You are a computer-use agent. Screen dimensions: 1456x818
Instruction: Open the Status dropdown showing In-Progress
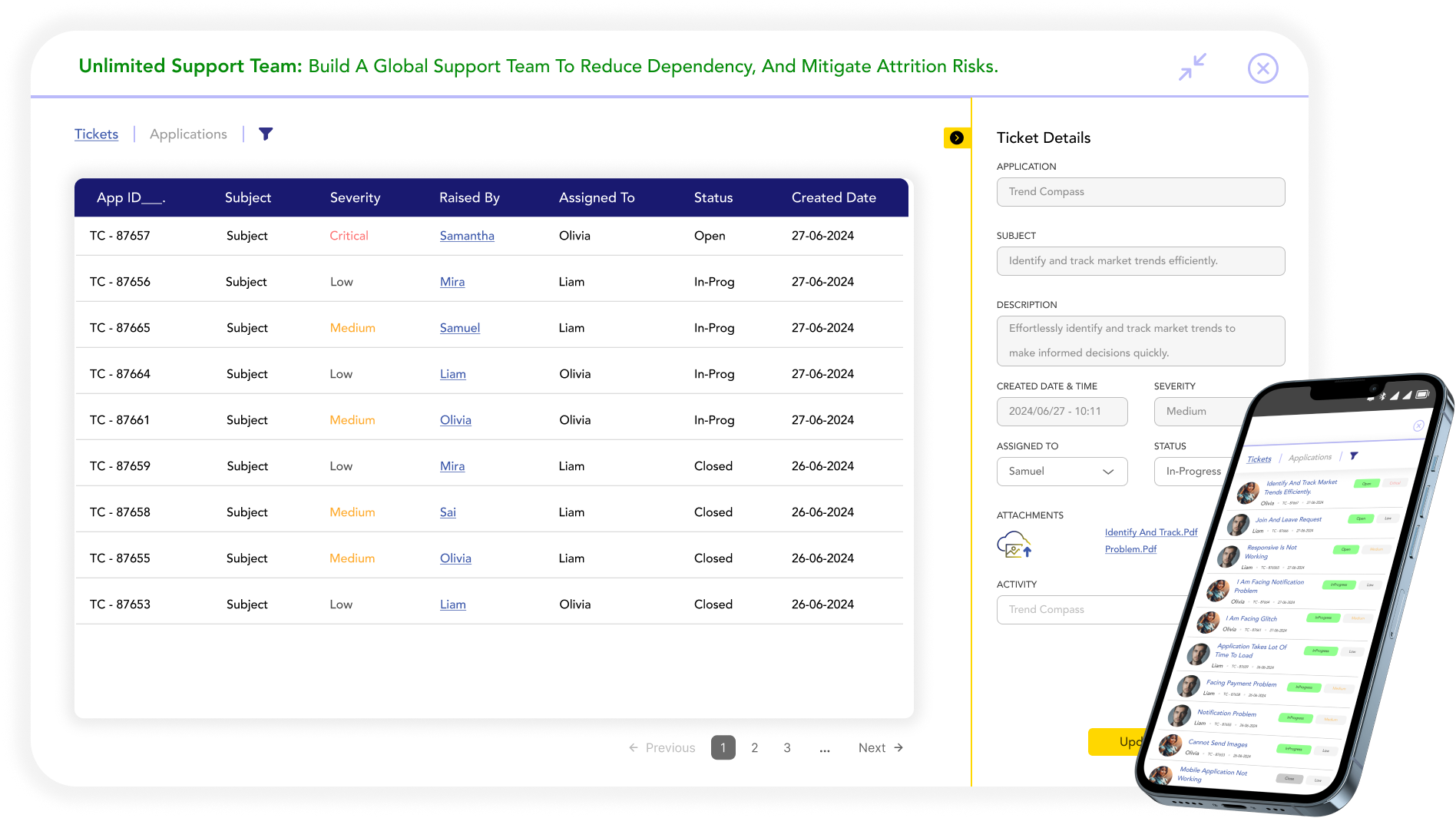[1193, 472]
